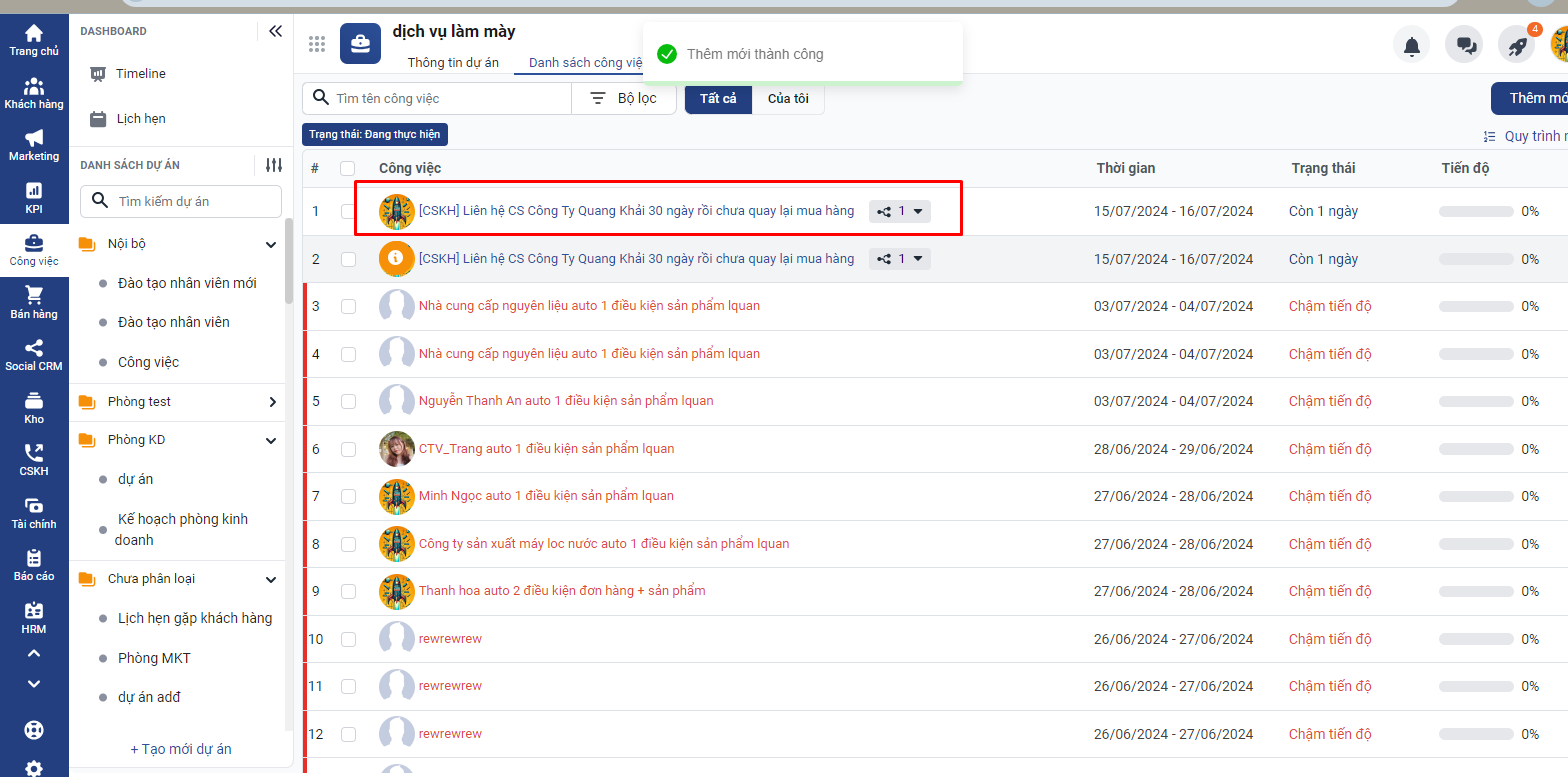Expand the Phòng test folder
The width and height of the screenshot is (1568, 777).
(x=272, y=402)
